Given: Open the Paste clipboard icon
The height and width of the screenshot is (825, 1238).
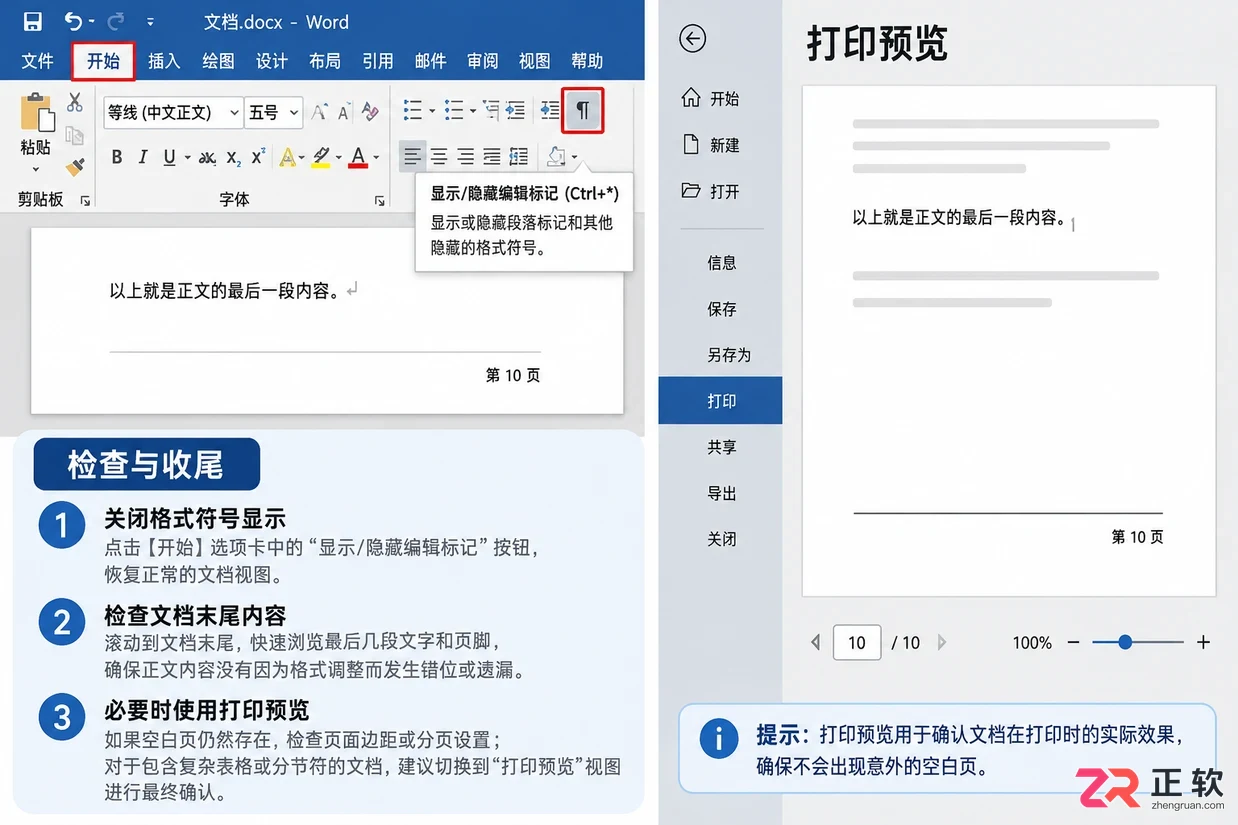Looking at the screenshot, I should (x=36, y=113).
